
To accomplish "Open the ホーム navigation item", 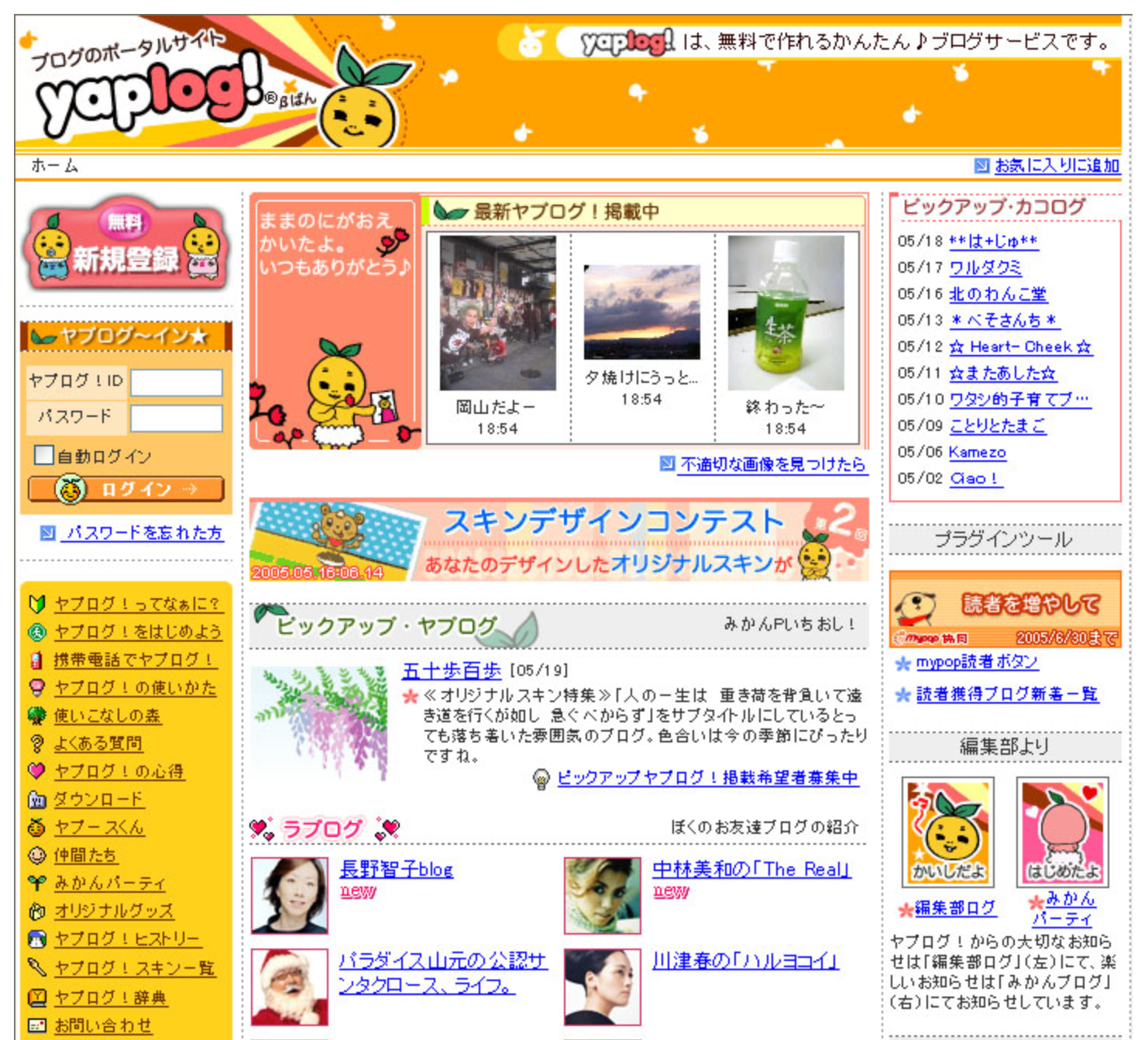I will click(54, 165).
